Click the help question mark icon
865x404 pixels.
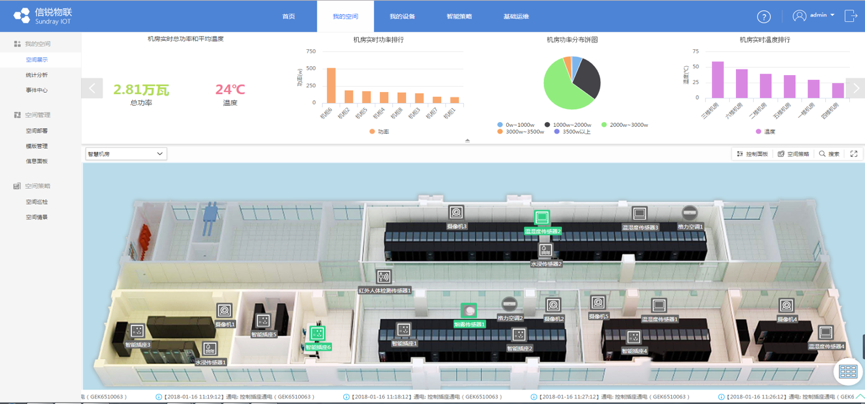click(x=763, y=17)
